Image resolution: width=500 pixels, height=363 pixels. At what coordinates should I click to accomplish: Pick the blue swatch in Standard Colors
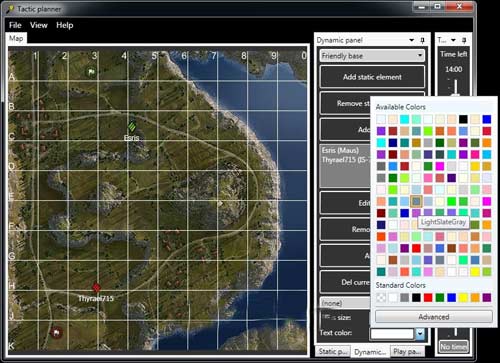click(451, 297)
